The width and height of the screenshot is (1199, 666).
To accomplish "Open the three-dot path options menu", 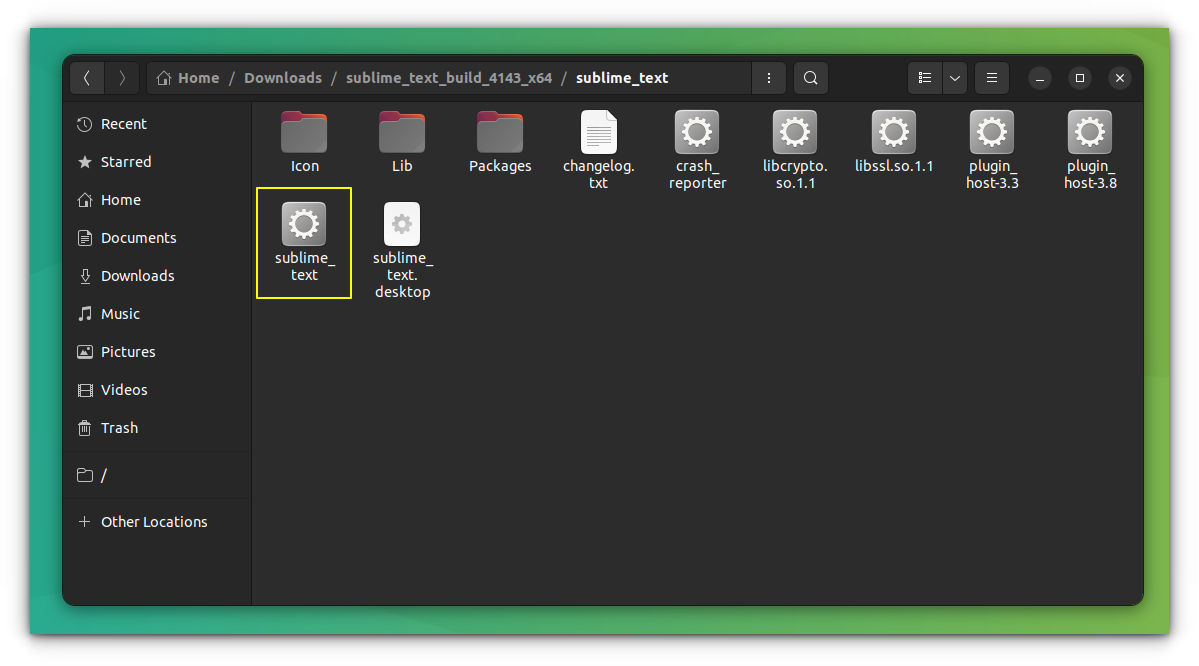I will (x=768, y=78).
